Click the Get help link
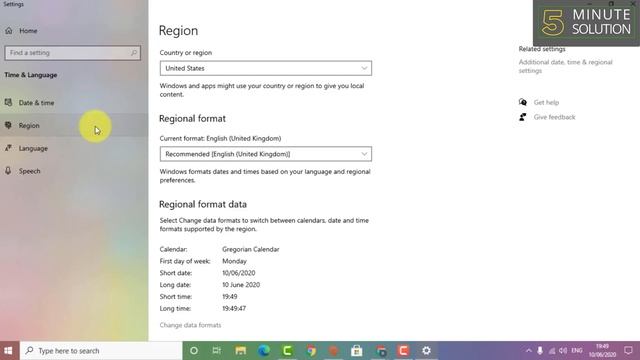The height and width of the screenshot is (360, 640). tap(546, 102)
